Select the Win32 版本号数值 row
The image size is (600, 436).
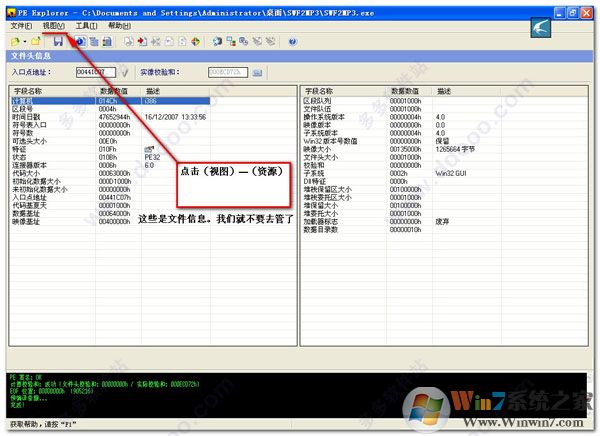pyautogui.click(x=401, y=141)
